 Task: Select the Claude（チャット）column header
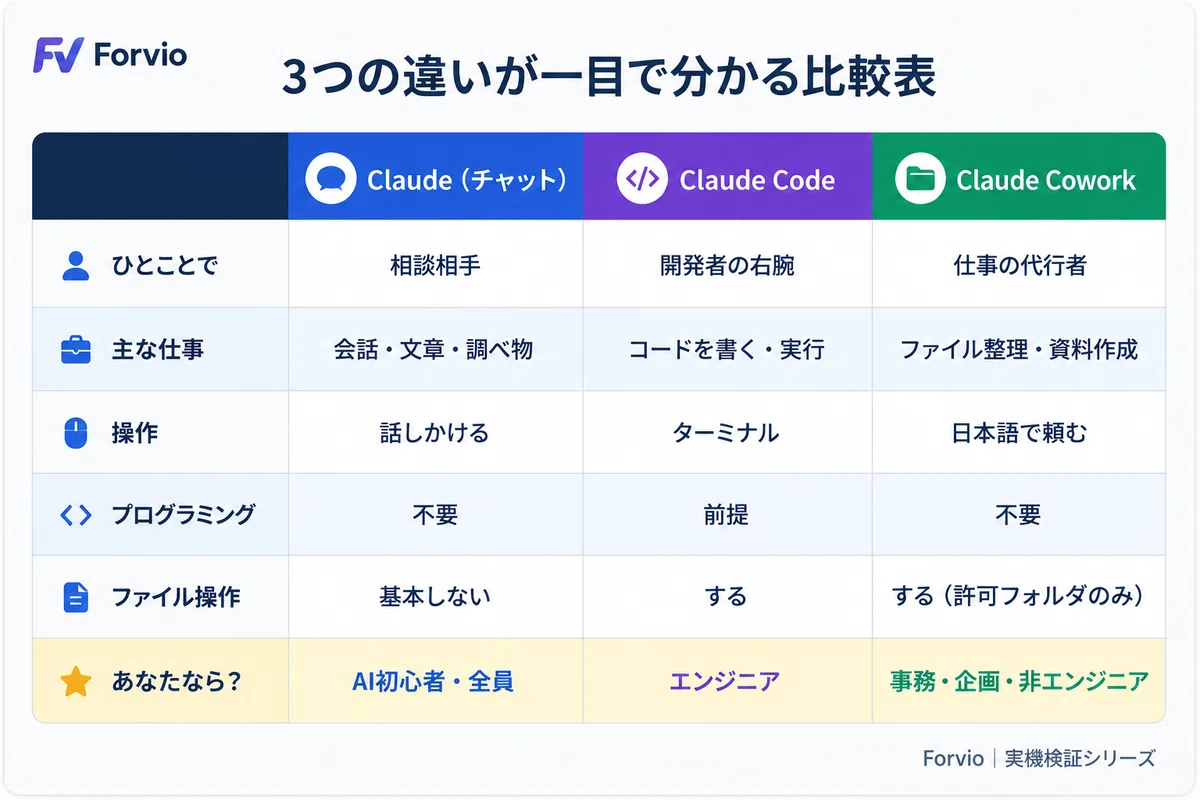(436, 176)
